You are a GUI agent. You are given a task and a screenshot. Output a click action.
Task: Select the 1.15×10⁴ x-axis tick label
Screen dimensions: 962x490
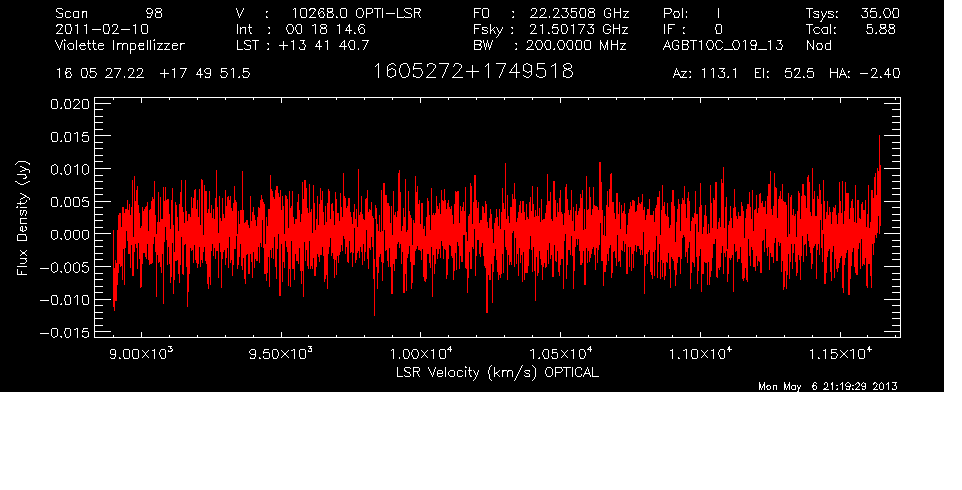(x=840, y=354)
